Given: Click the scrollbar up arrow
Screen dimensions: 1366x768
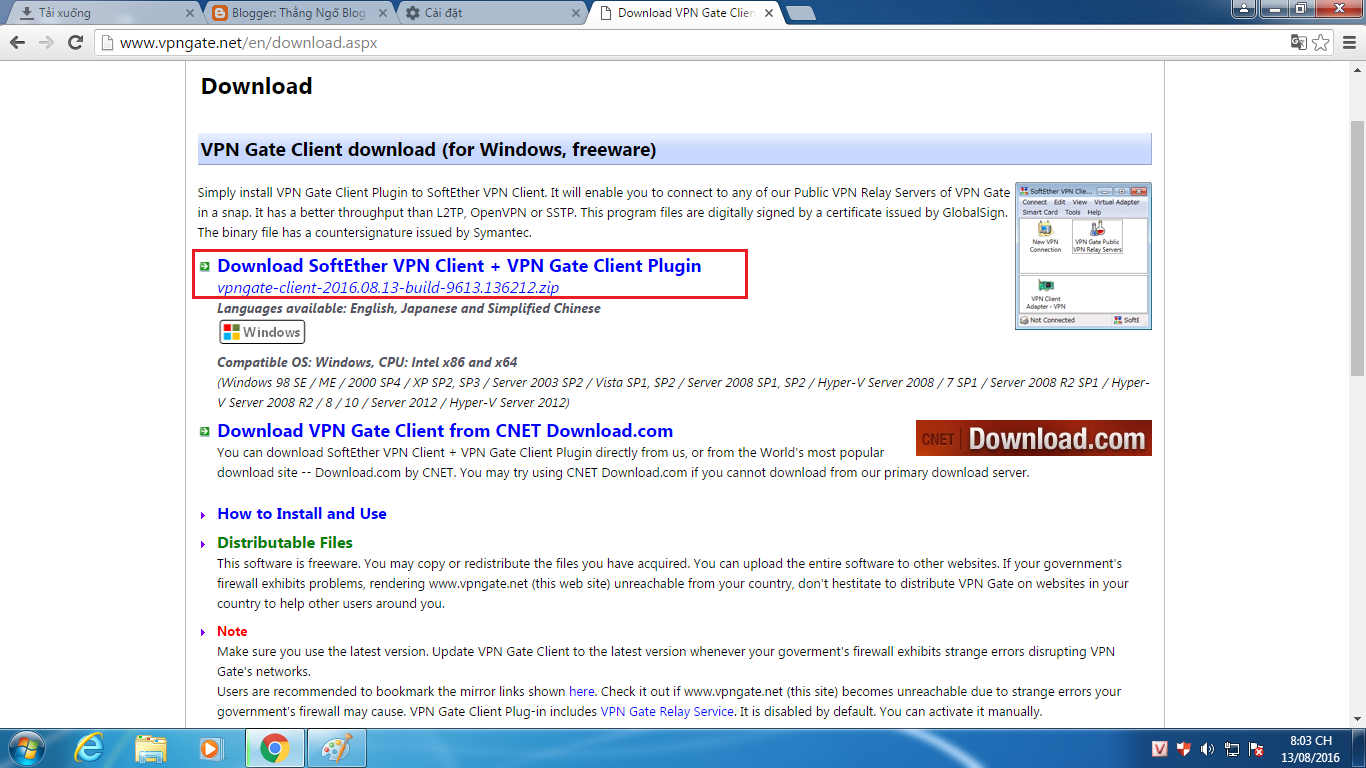Looking at the screenshot, I should coord(1357,70).
